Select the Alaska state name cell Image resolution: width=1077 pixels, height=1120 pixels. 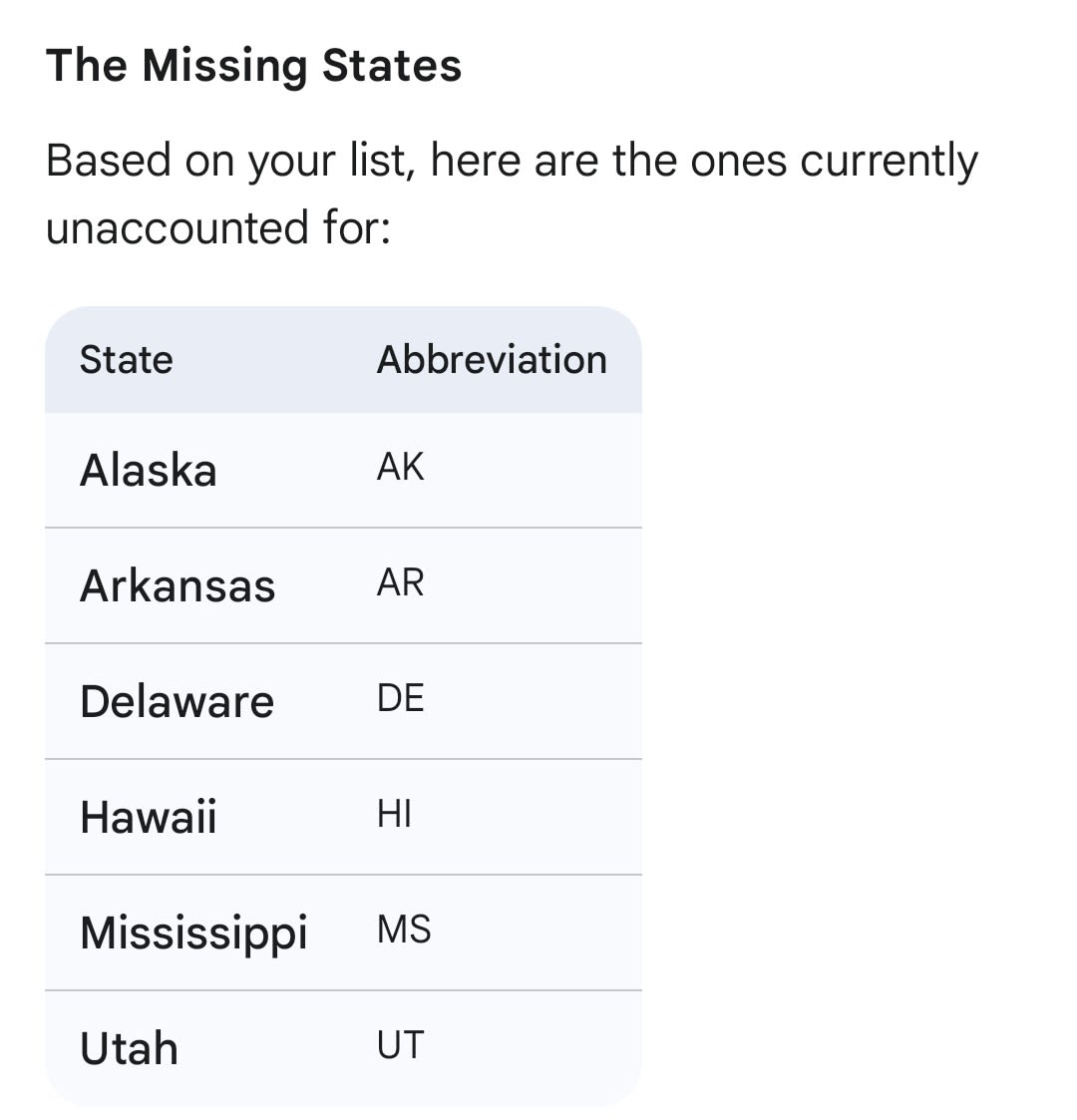point(149,471)
